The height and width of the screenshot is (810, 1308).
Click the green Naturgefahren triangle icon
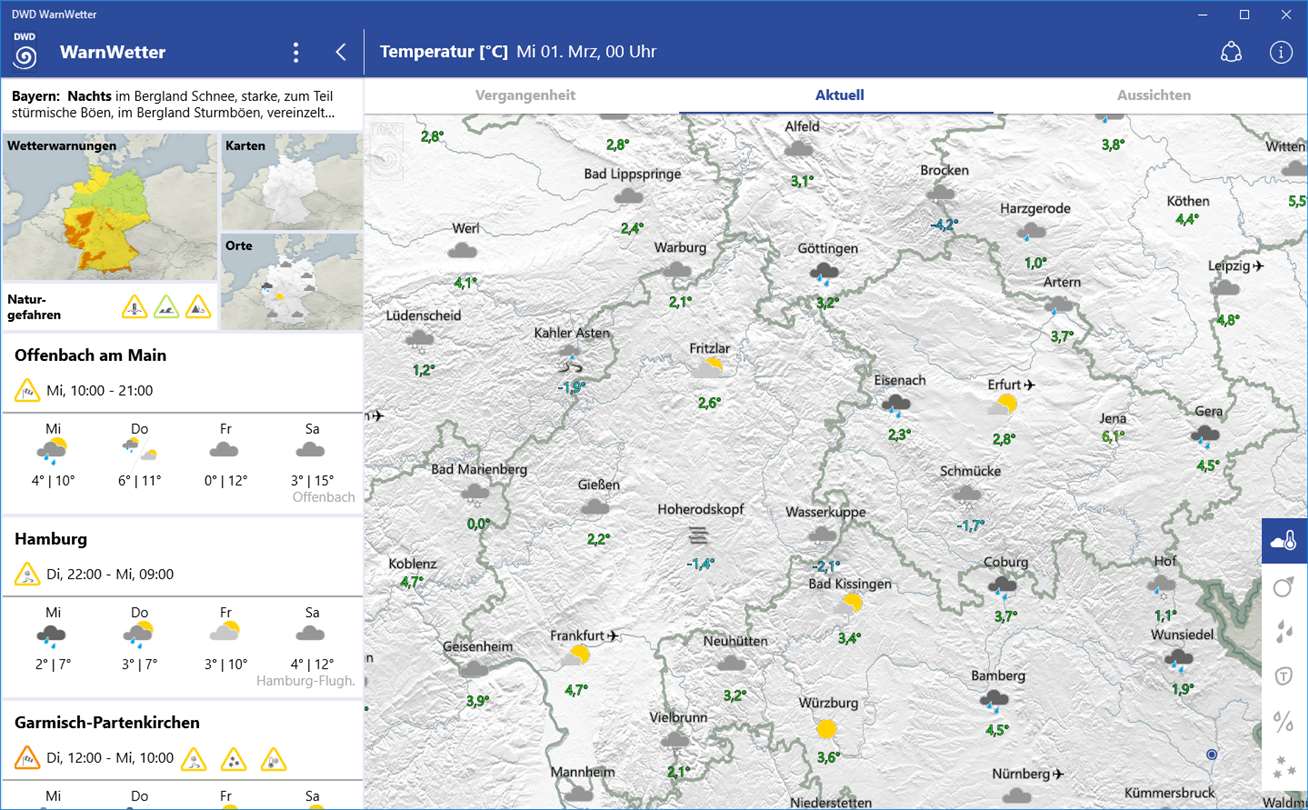pos(167,306)
